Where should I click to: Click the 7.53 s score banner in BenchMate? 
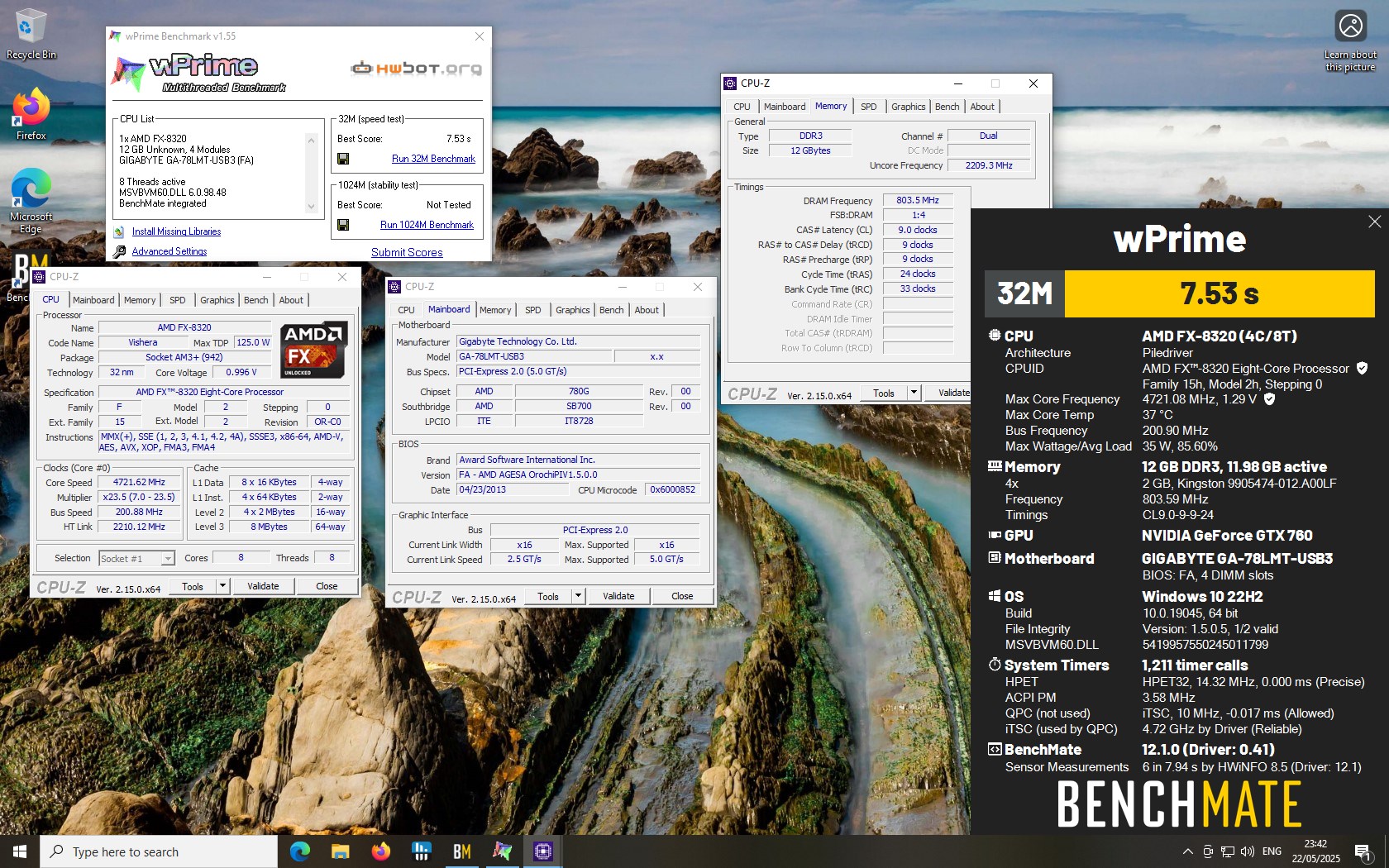tap(1220, 293)
